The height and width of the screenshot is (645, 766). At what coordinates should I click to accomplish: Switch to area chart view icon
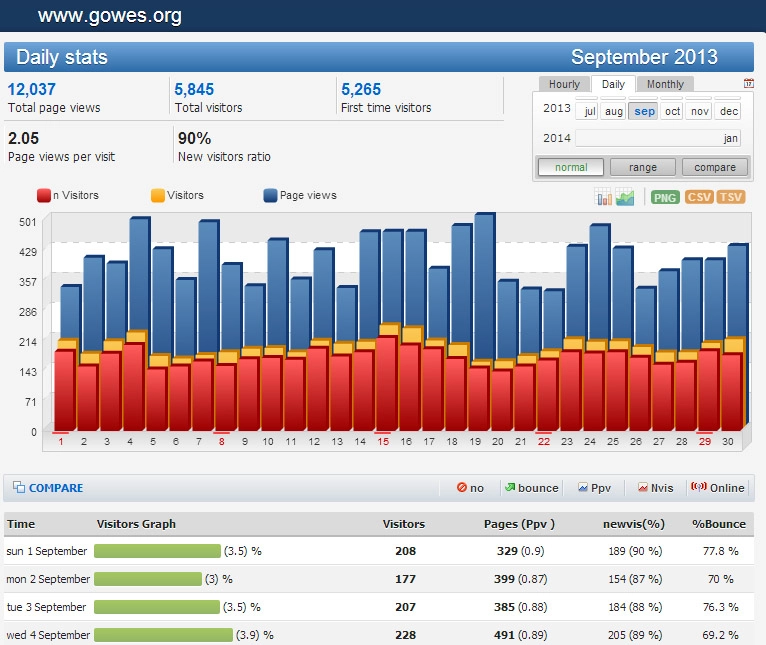tap(625, 197)
